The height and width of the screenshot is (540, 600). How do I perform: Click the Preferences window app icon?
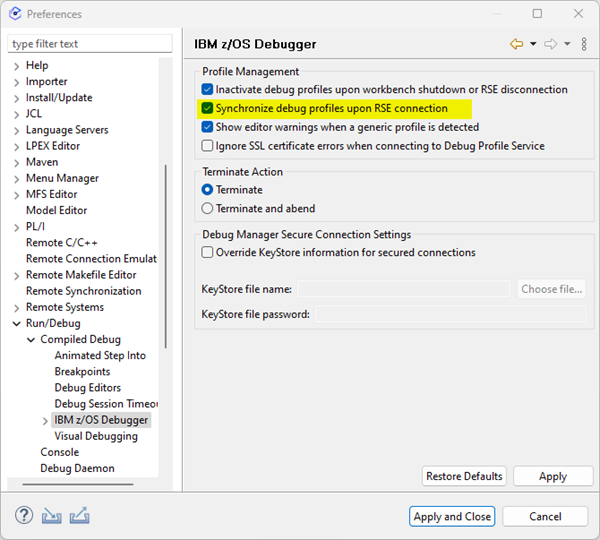pyautogui.click(x=15, y=14)
